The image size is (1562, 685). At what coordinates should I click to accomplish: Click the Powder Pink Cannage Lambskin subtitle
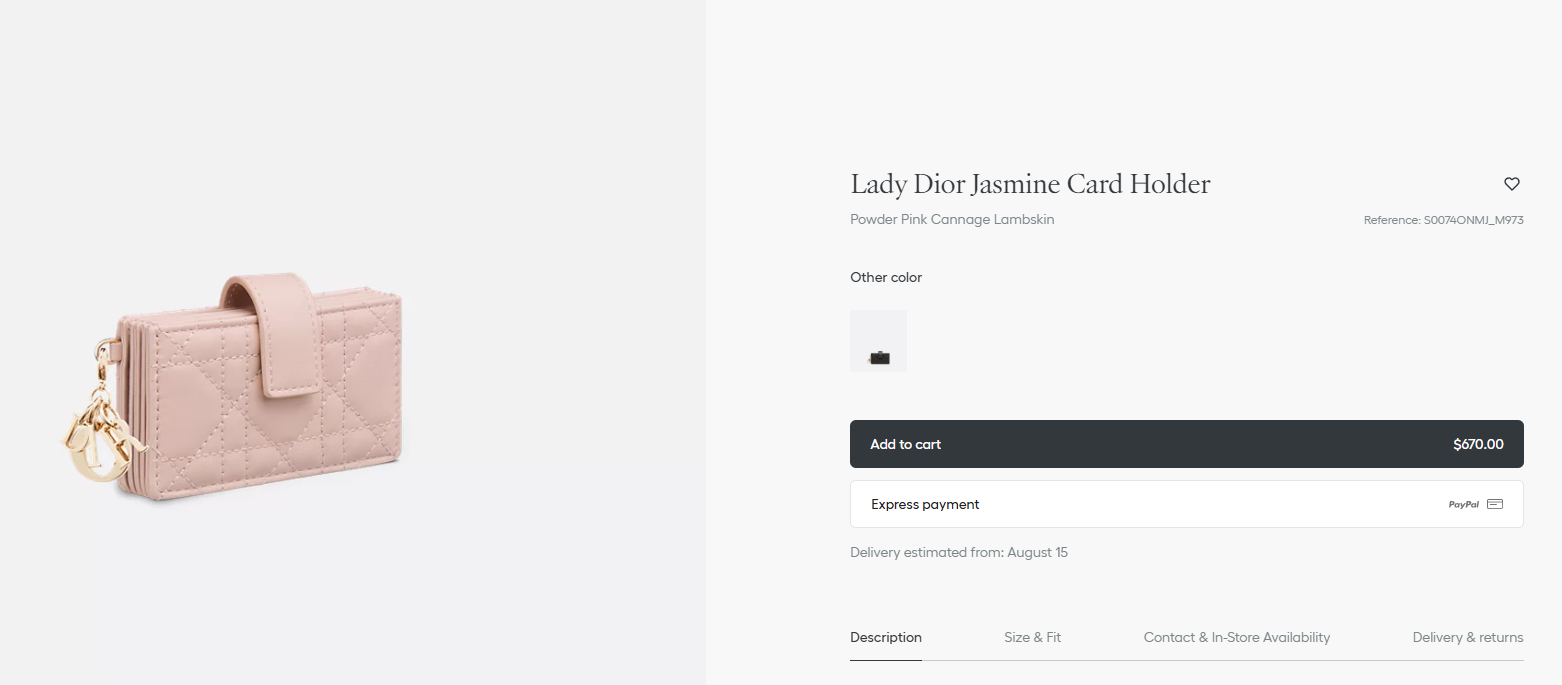[952, 219]
